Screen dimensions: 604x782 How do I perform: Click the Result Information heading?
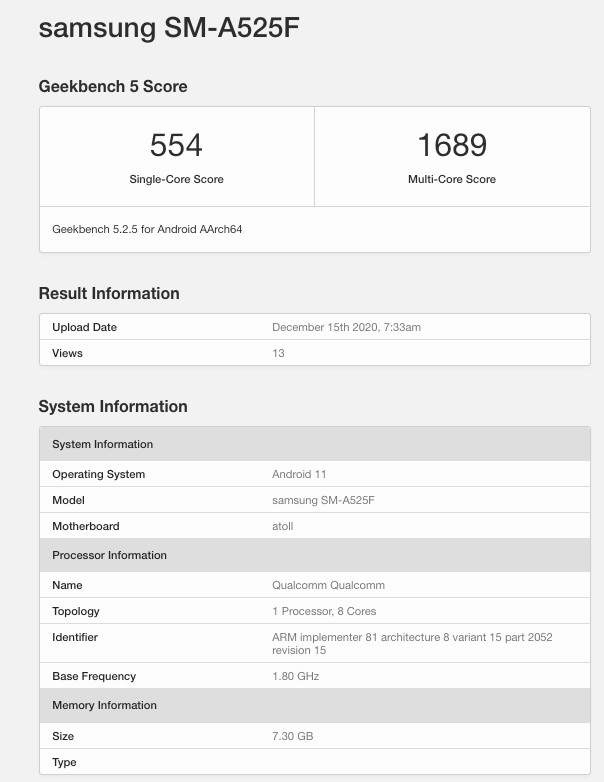[109, 293]
